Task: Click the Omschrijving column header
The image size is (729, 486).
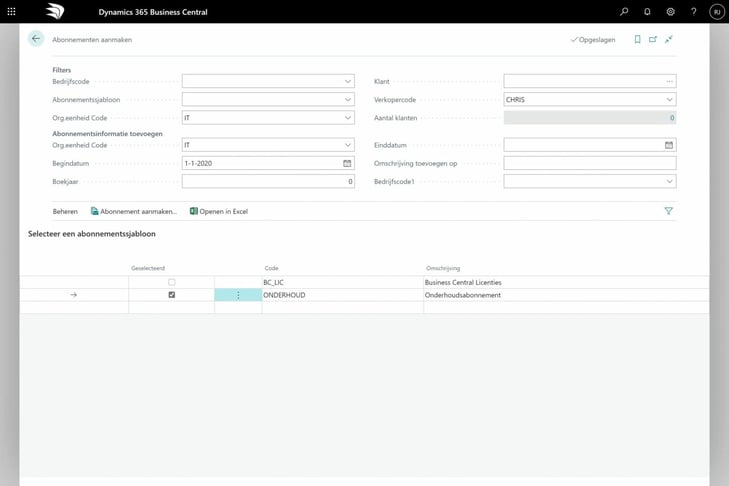Action: (x=443, y=268)
